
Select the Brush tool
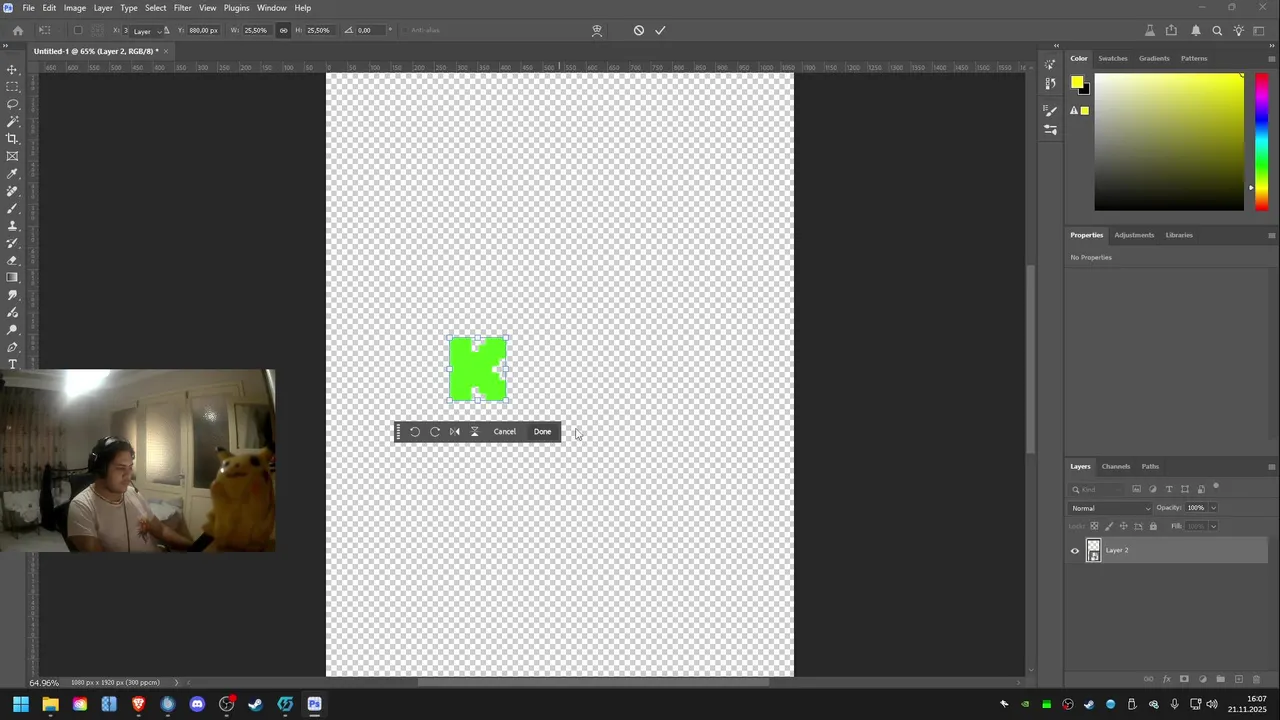click(12, 208)
